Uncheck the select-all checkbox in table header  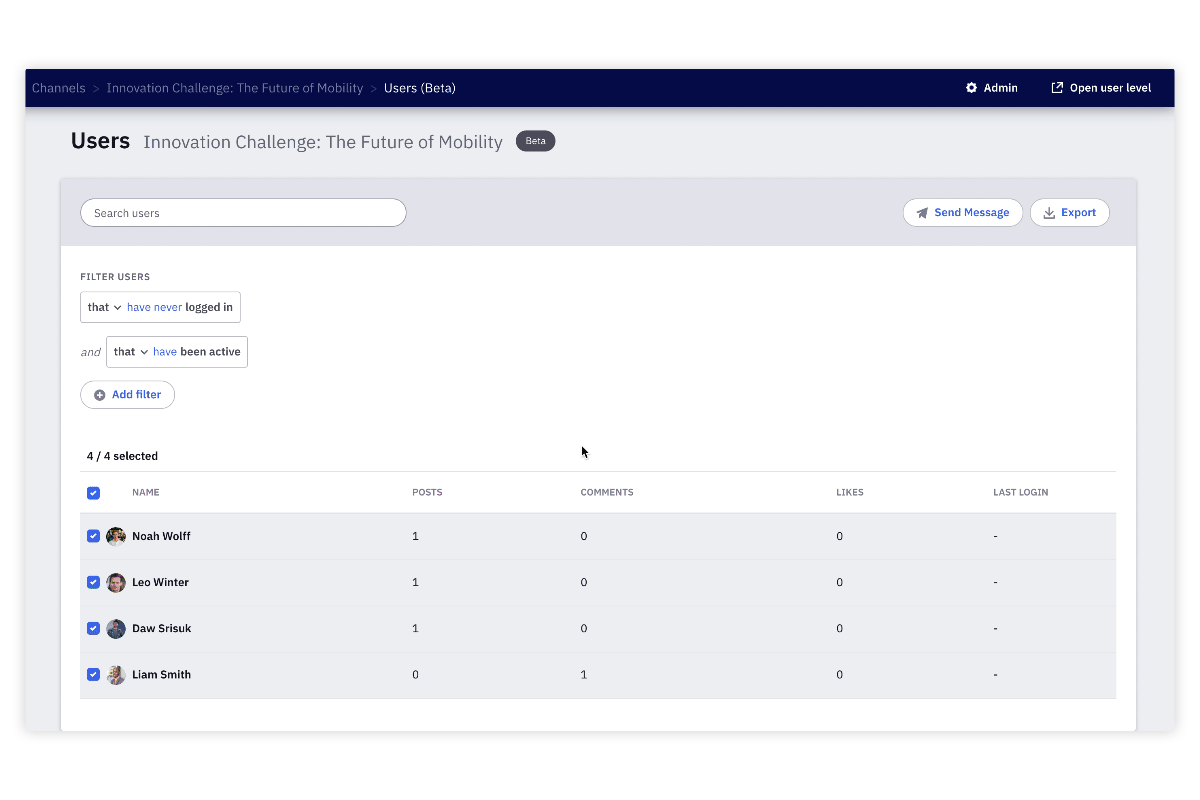93,493
